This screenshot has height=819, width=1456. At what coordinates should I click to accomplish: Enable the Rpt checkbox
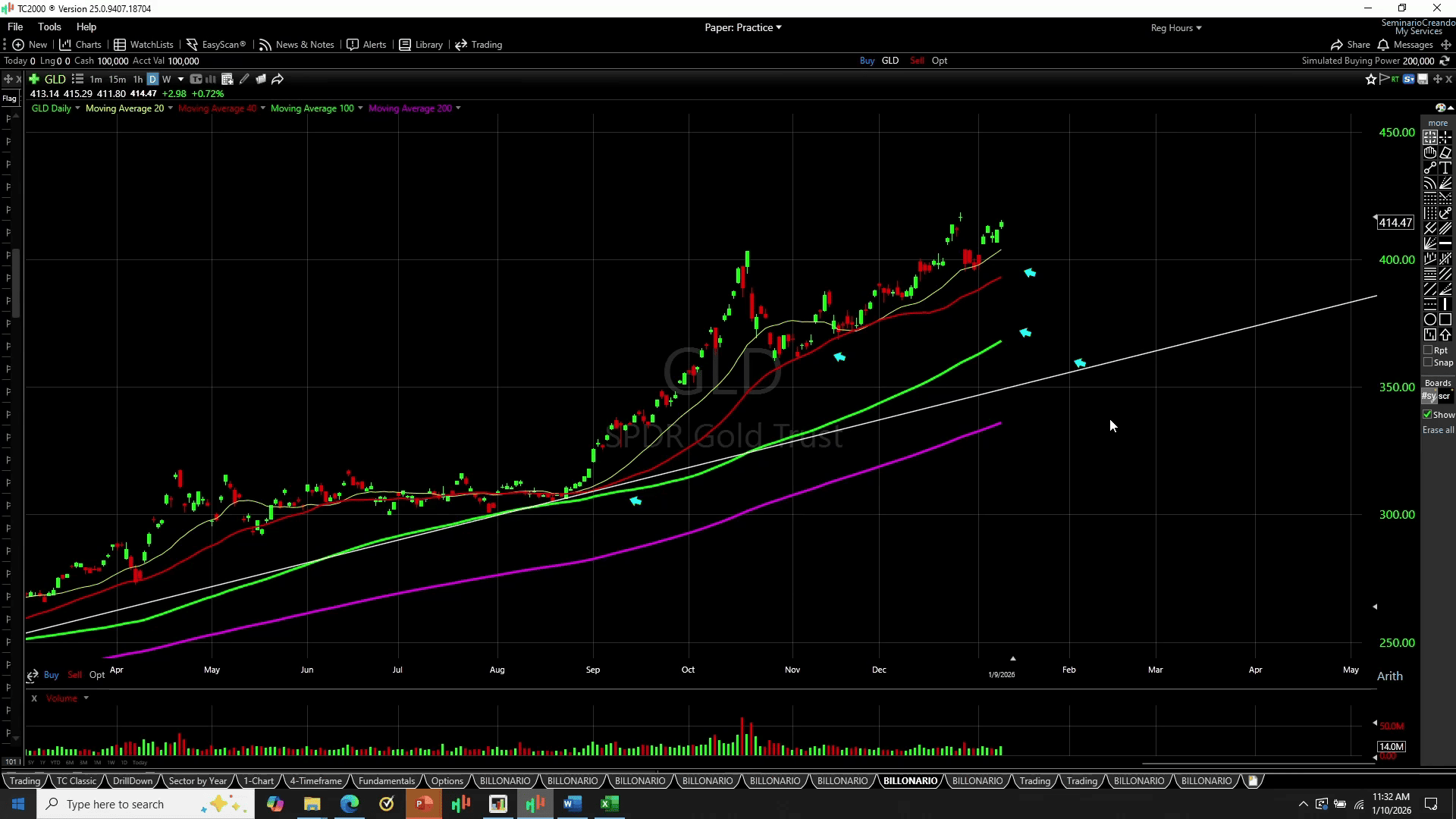[x=1428, y=350]
